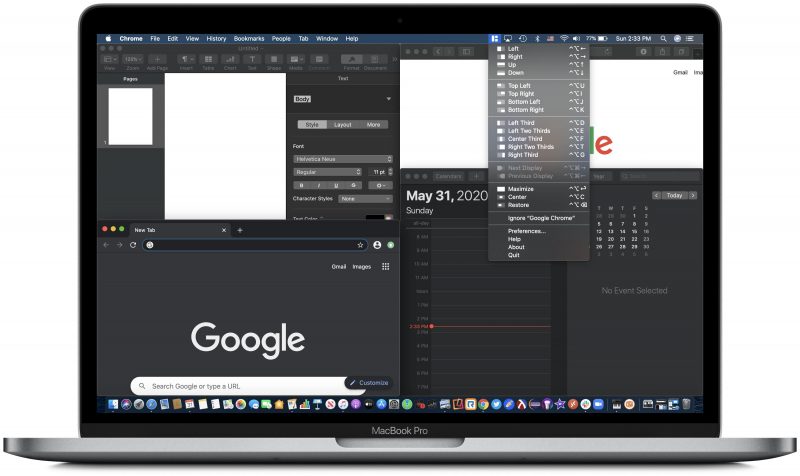Choose Maximize in the Rectangle menu
Screen dimensions: 800x476
[x=539, y=189]
